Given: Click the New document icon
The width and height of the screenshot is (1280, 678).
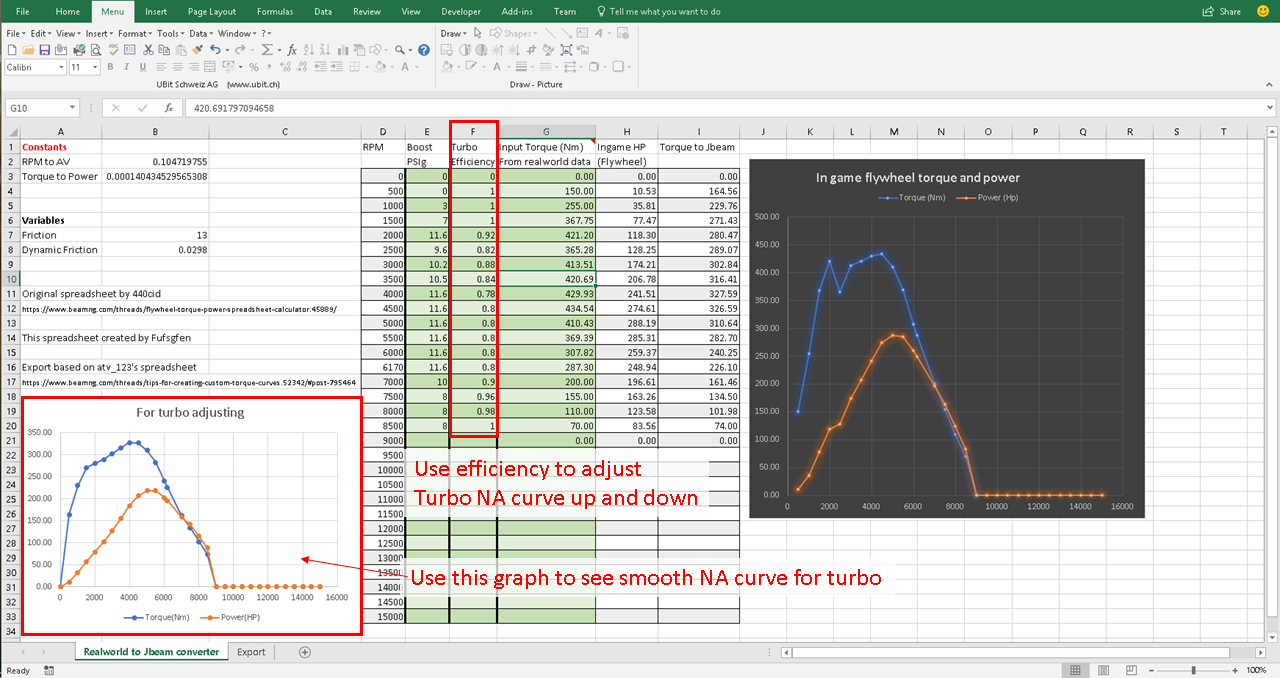Looking at the screenshot, I should [x=12, y=49].
